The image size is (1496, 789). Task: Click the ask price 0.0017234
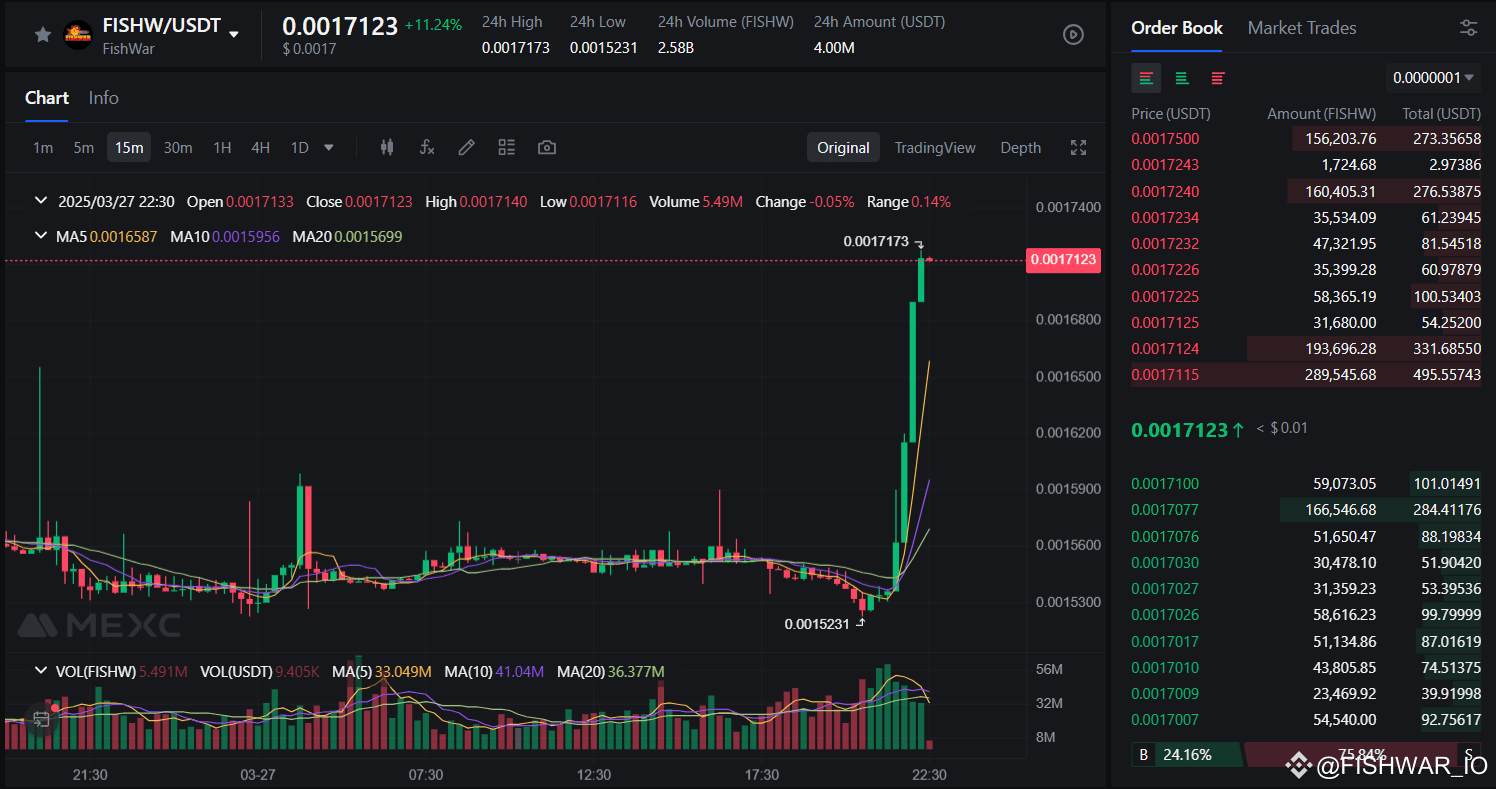1165,217
